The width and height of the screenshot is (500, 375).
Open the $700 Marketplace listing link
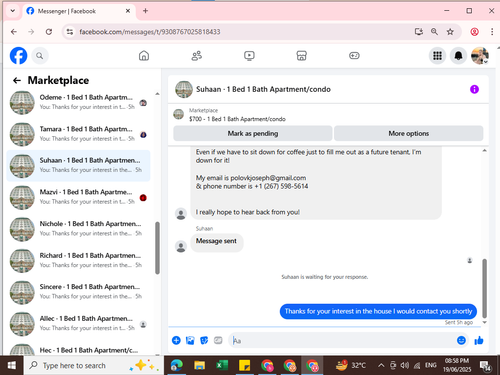point(237,119)
